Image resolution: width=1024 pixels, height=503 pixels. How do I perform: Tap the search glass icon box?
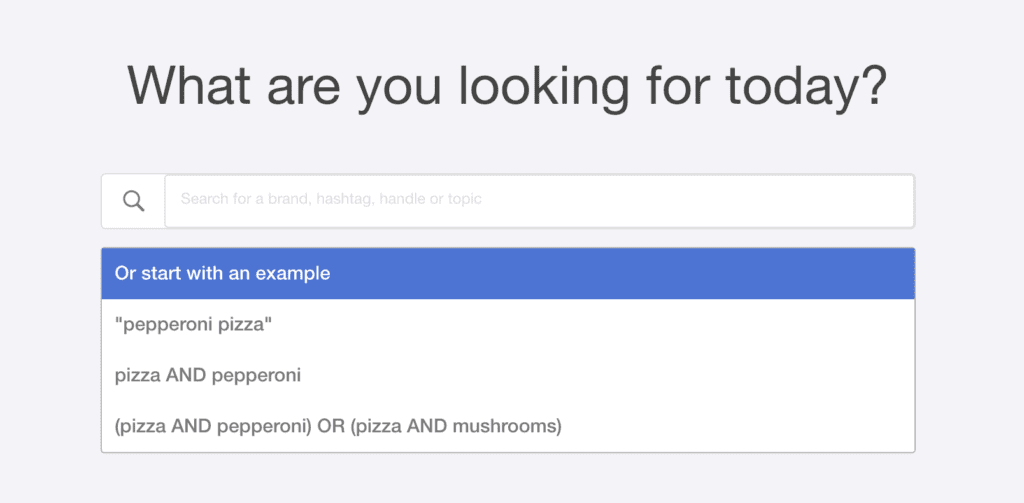(x=133, y=201)
